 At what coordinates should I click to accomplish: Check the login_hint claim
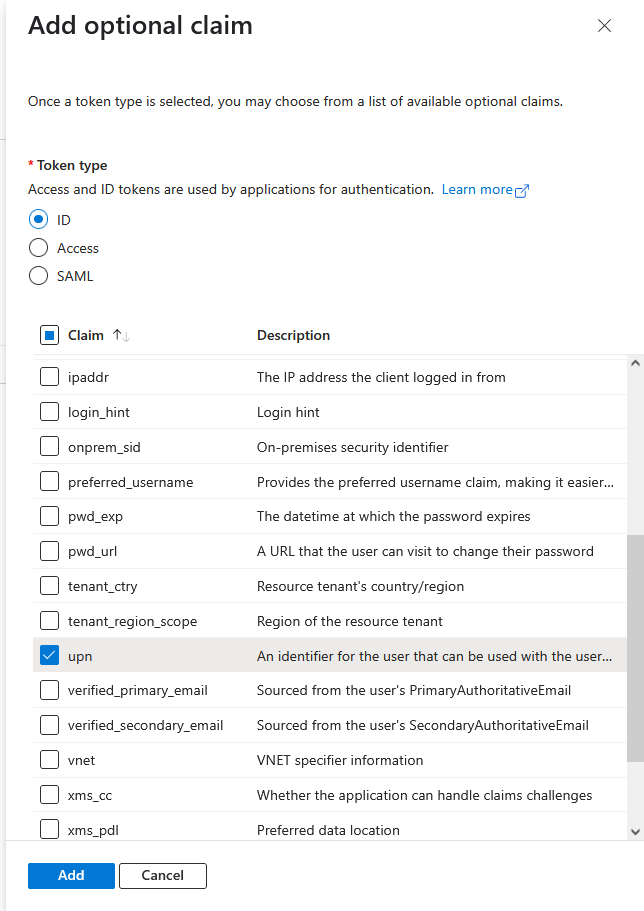coord(49,412)
